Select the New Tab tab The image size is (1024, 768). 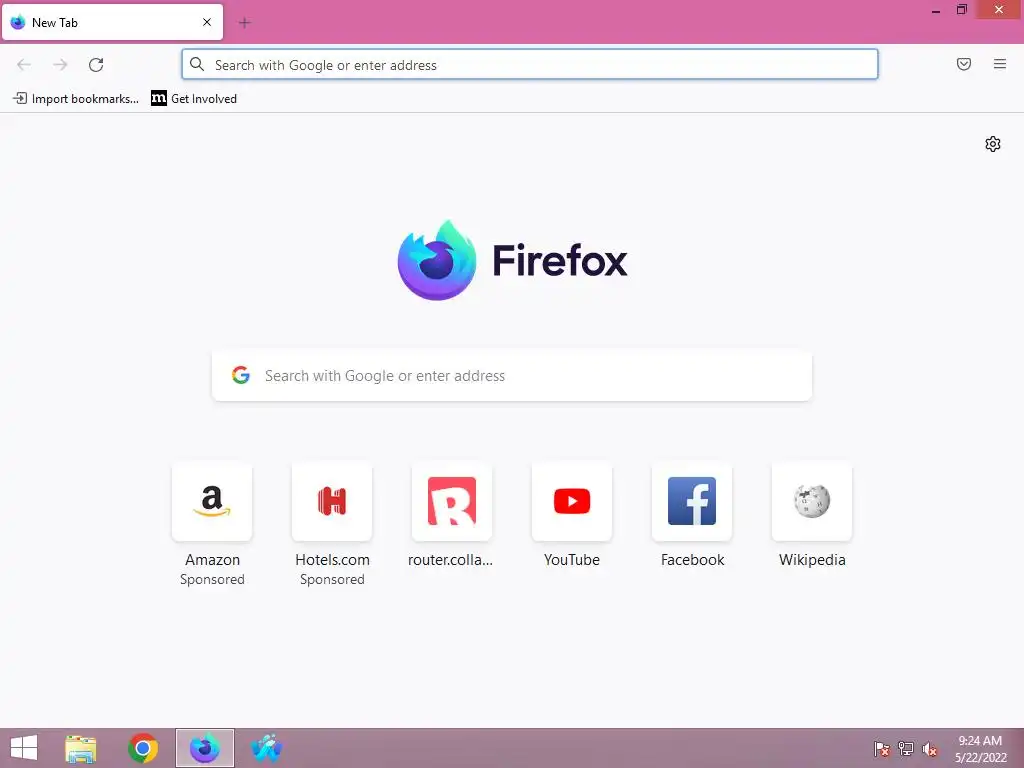[112, 22]
